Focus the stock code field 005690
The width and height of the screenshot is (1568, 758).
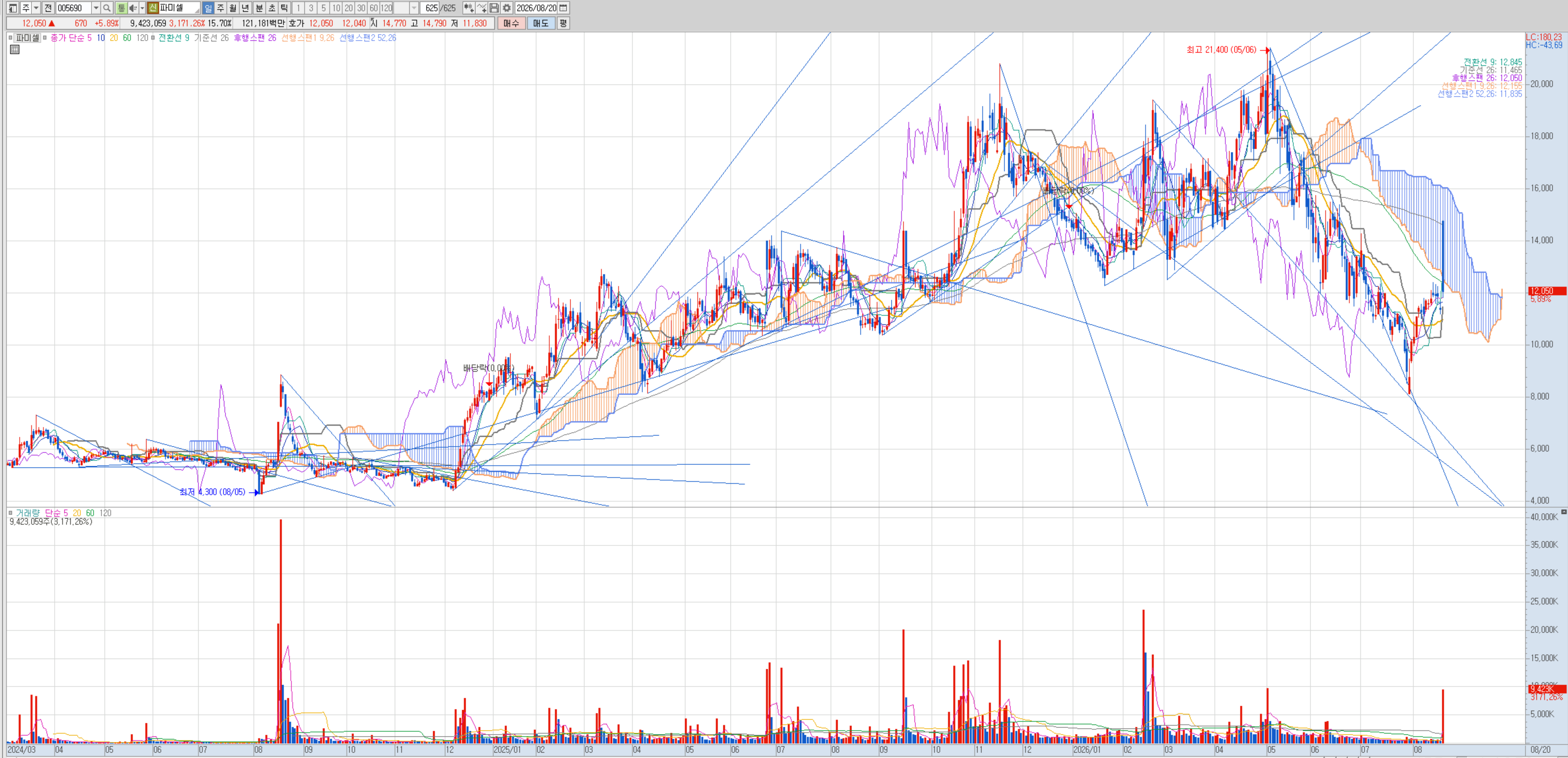[x=73, y=8]
